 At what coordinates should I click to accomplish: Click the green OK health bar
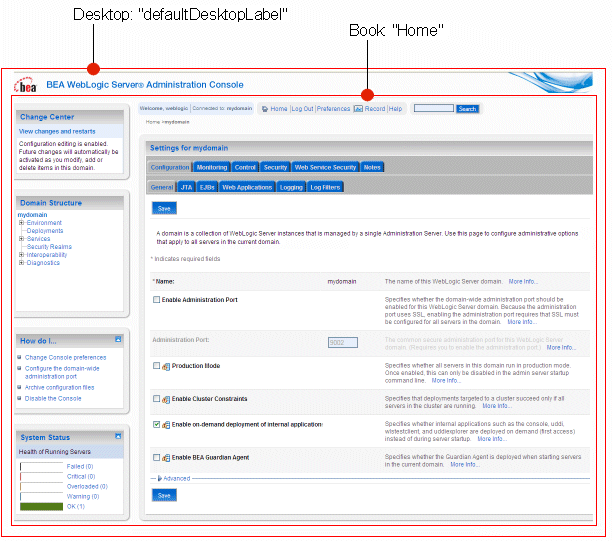[x=41, y=507]
